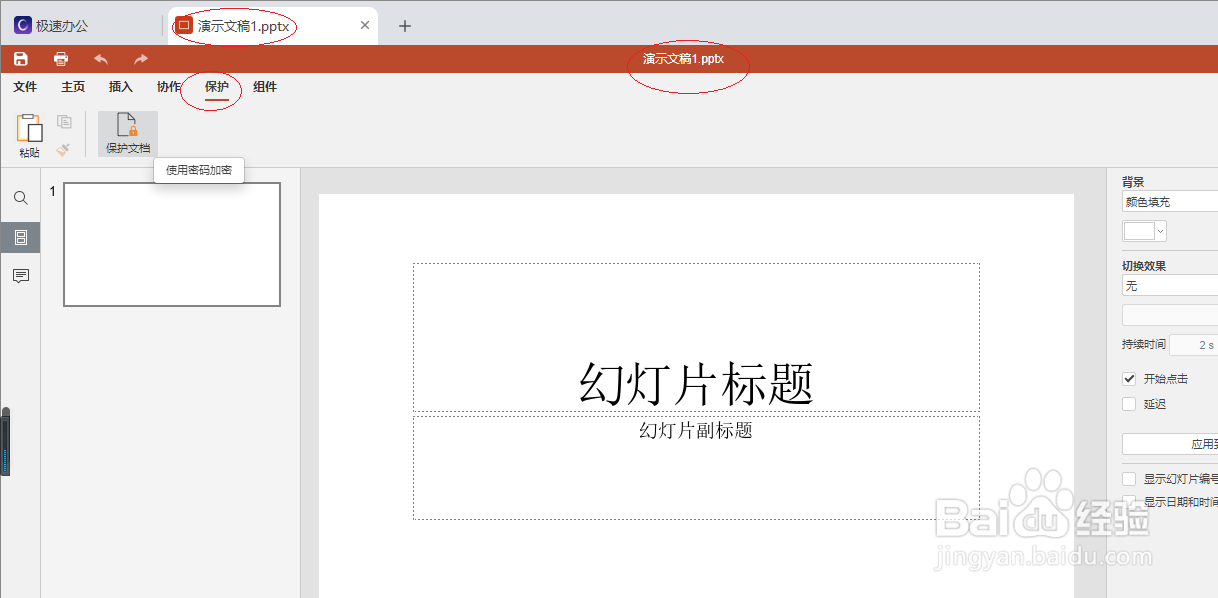
Task: Uncheck the 开始点击 checkbox
Action: [1131, 378]
